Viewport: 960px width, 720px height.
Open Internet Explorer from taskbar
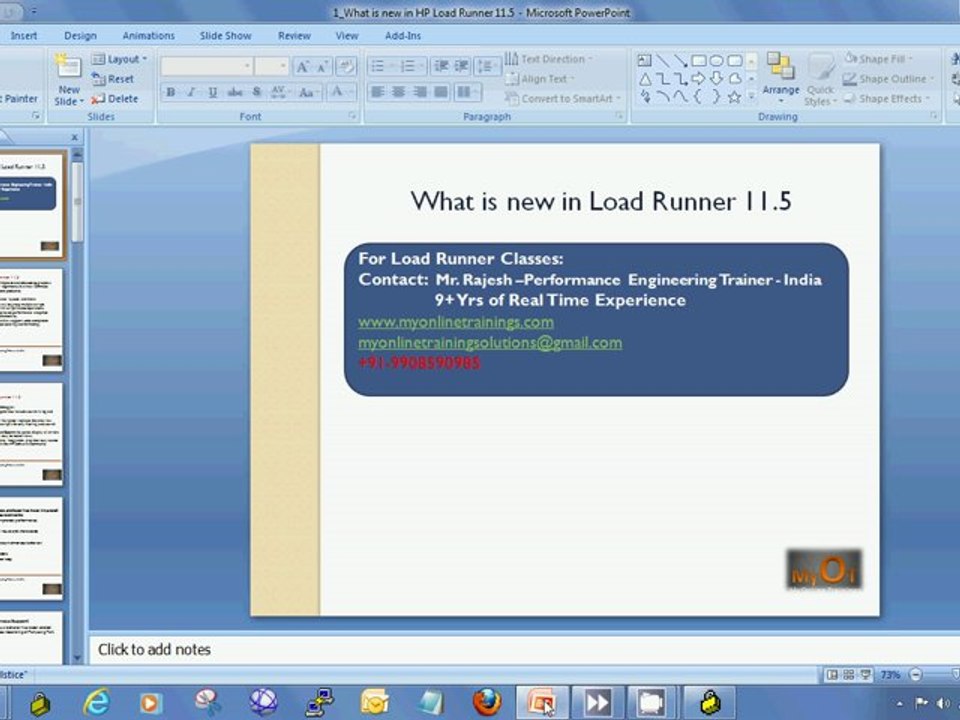pos(97,702)
